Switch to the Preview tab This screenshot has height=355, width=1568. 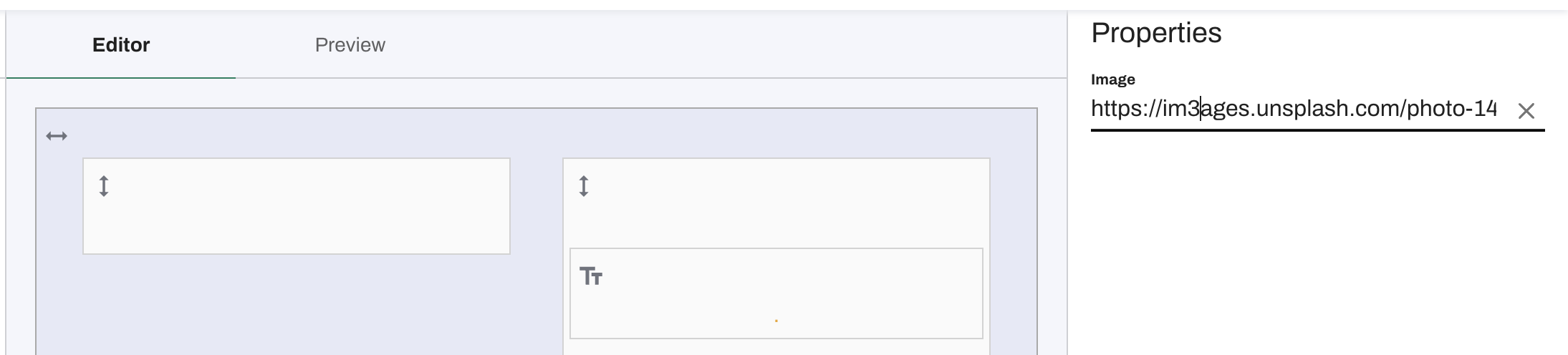(x=350, y=45)
